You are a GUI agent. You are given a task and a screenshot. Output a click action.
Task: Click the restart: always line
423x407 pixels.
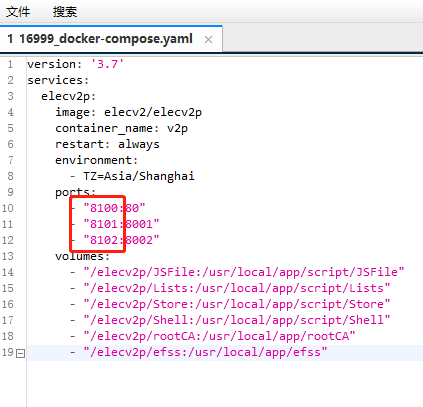point(107,144)
